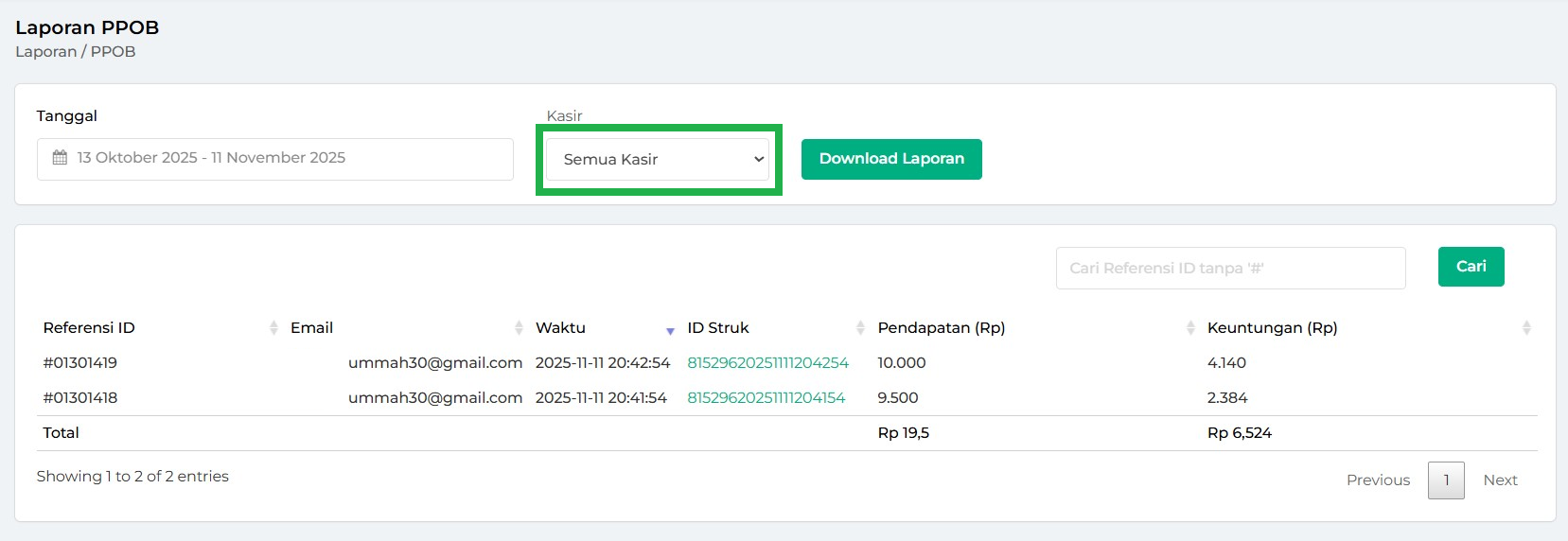Screen dimensions: 1568x541
Task: Select page 1 in pagination
Action: [x=1446, y=480]
